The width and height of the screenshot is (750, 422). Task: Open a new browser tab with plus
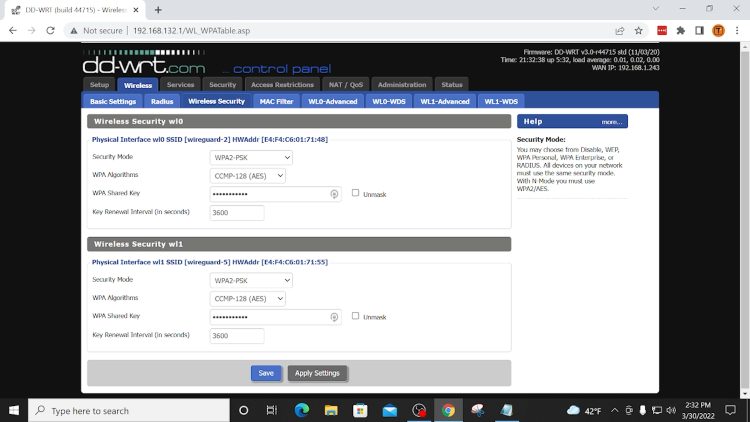point(158,10)
